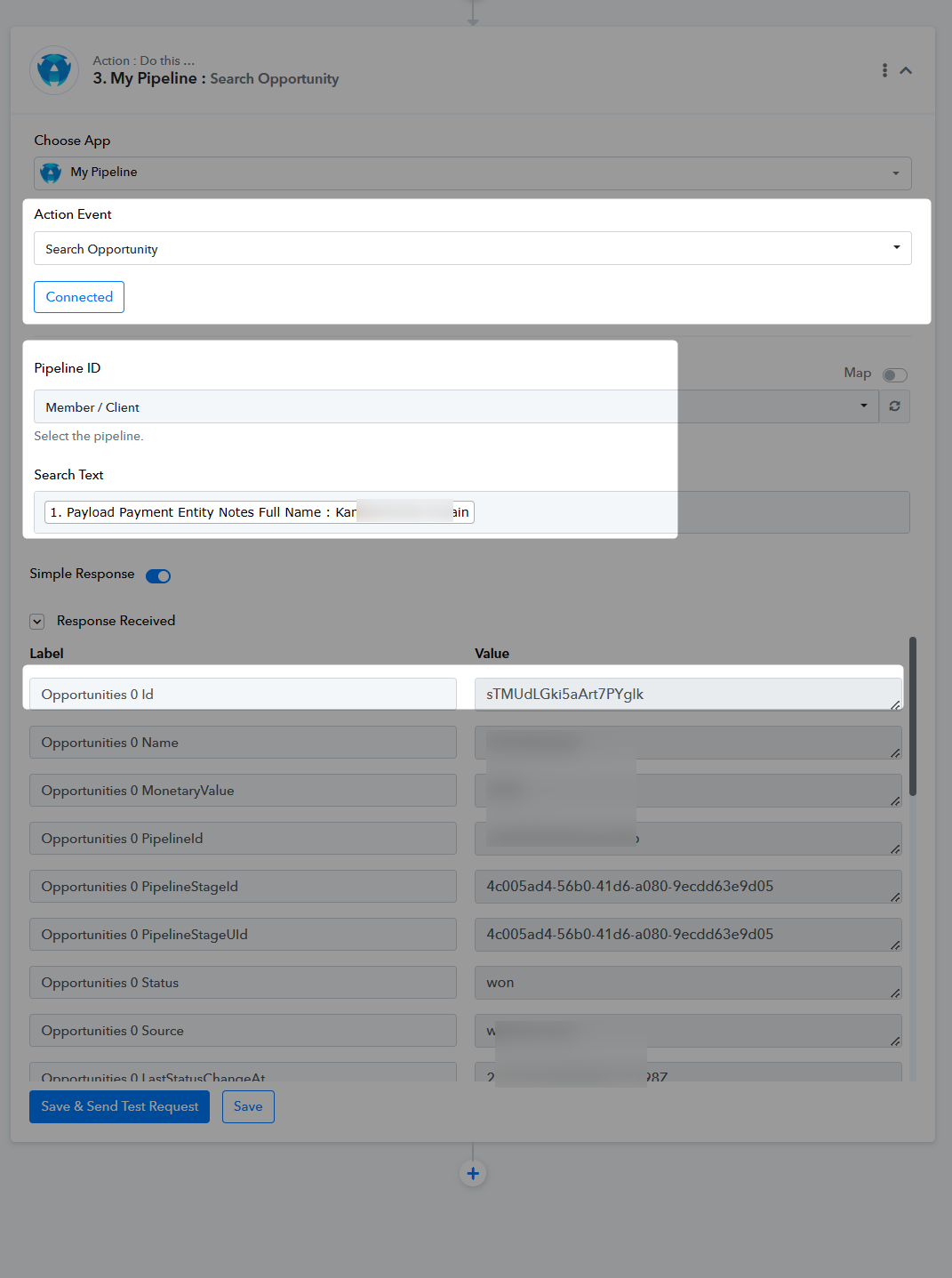Open the Pipeline ID dropdown Member / Client
952x1278 pixels.
(456, 406)
